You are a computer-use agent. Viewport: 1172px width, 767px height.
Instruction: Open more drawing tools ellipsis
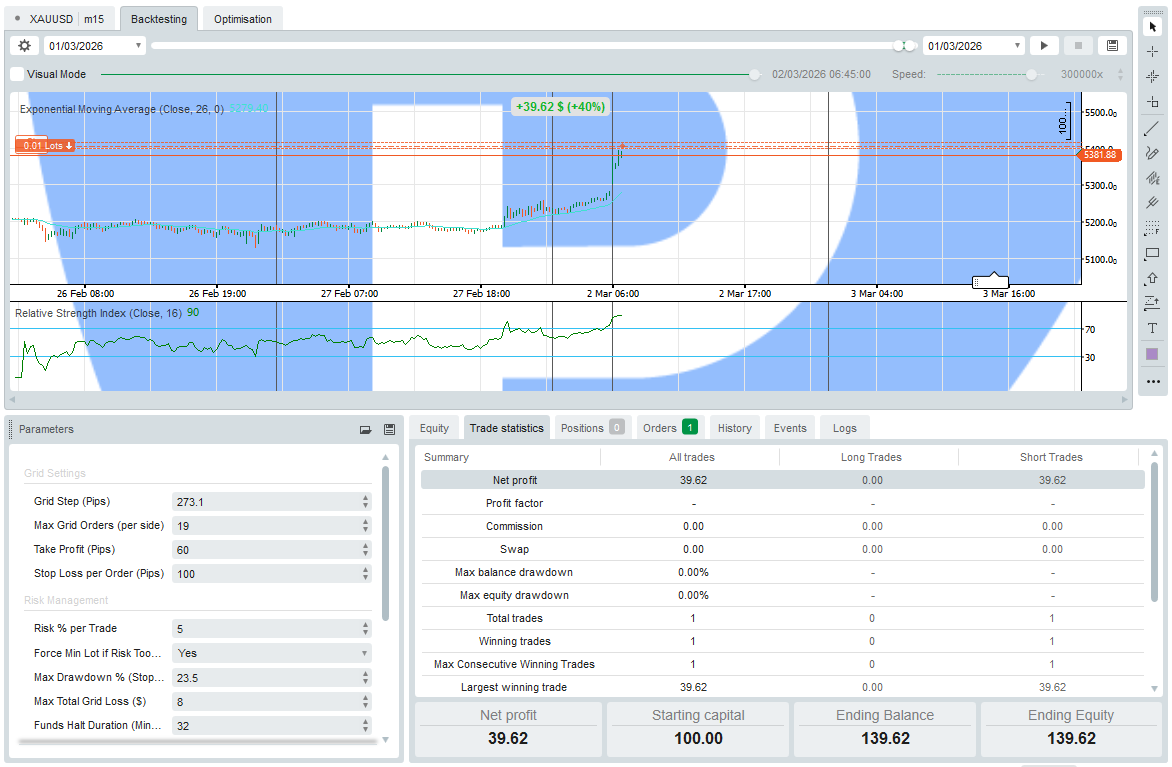(1152, 381)
